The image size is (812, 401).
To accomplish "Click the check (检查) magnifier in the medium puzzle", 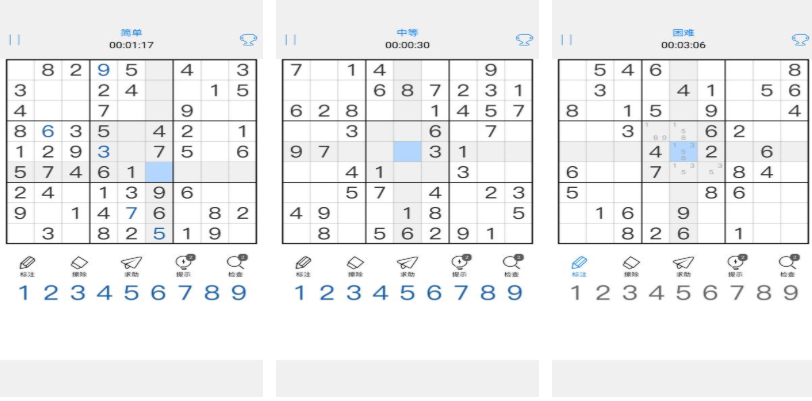I will click(512, 265).
